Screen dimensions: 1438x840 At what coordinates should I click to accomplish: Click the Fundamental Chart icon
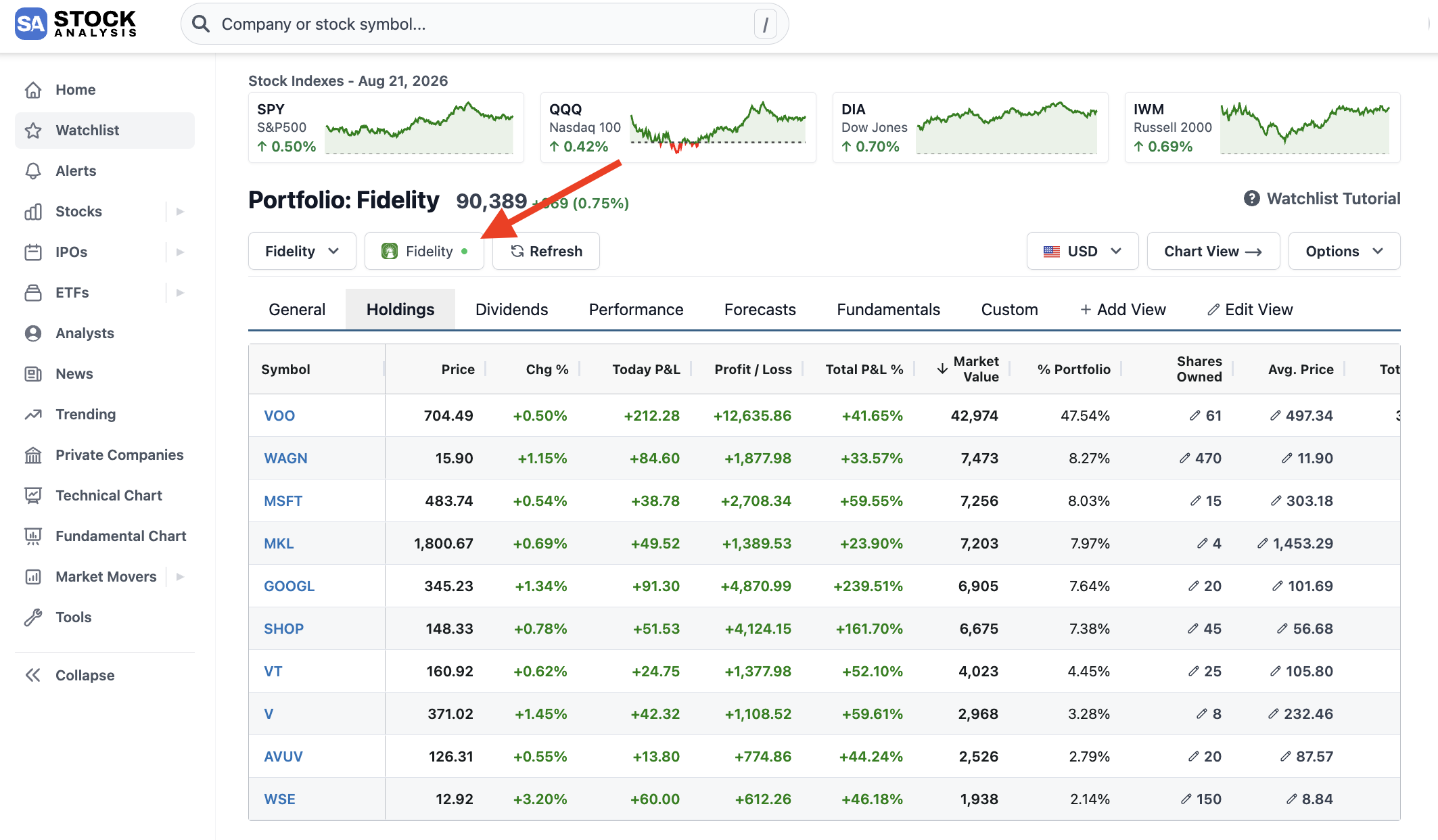(33, 536)
